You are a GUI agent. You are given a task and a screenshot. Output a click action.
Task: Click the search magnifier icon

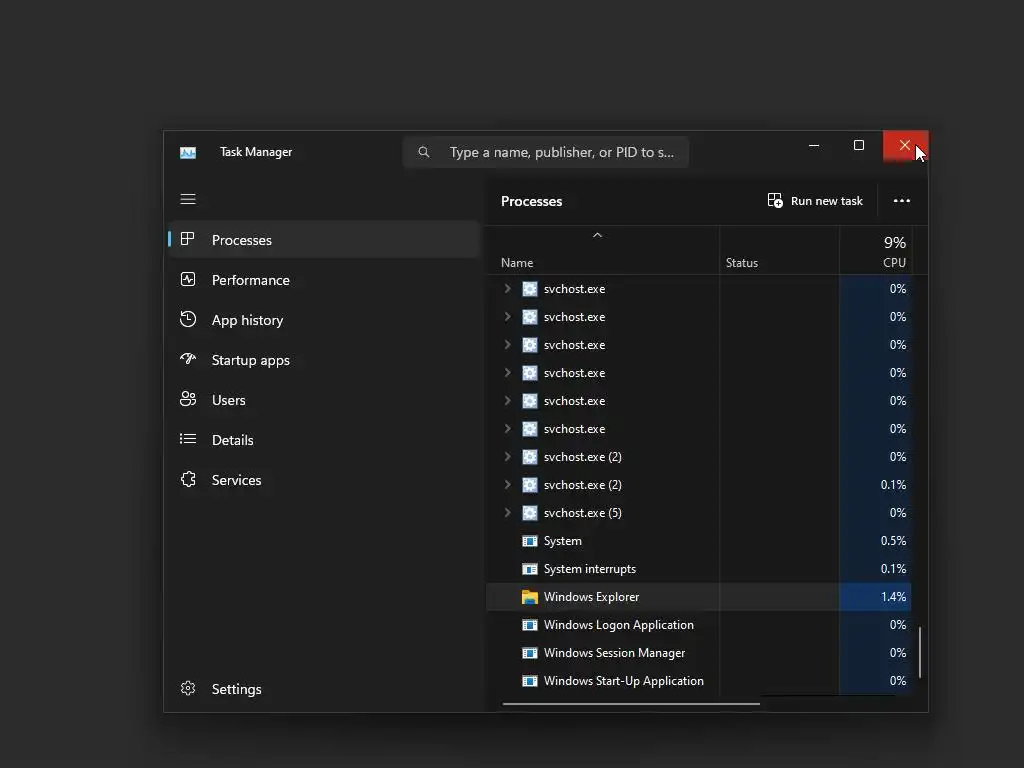[424, 152]
